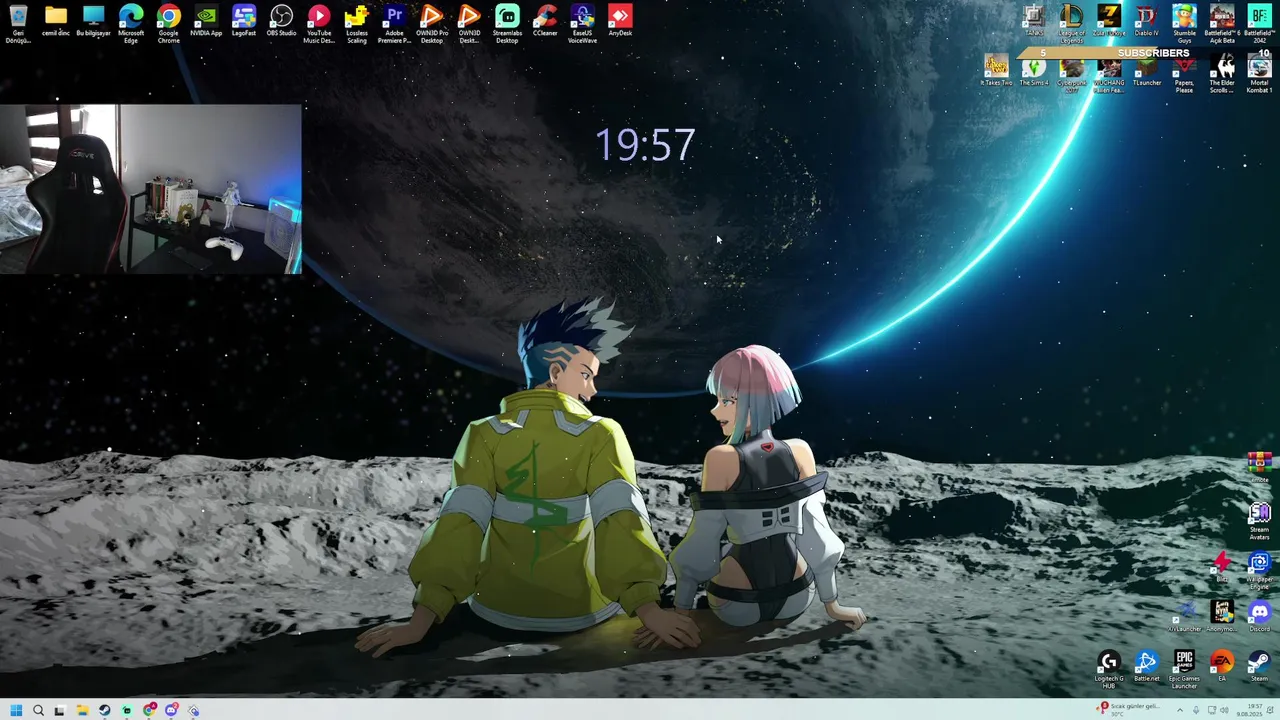Open YouTube Music Desktop shortcut
1280x720 pixels.
(319, 23)
